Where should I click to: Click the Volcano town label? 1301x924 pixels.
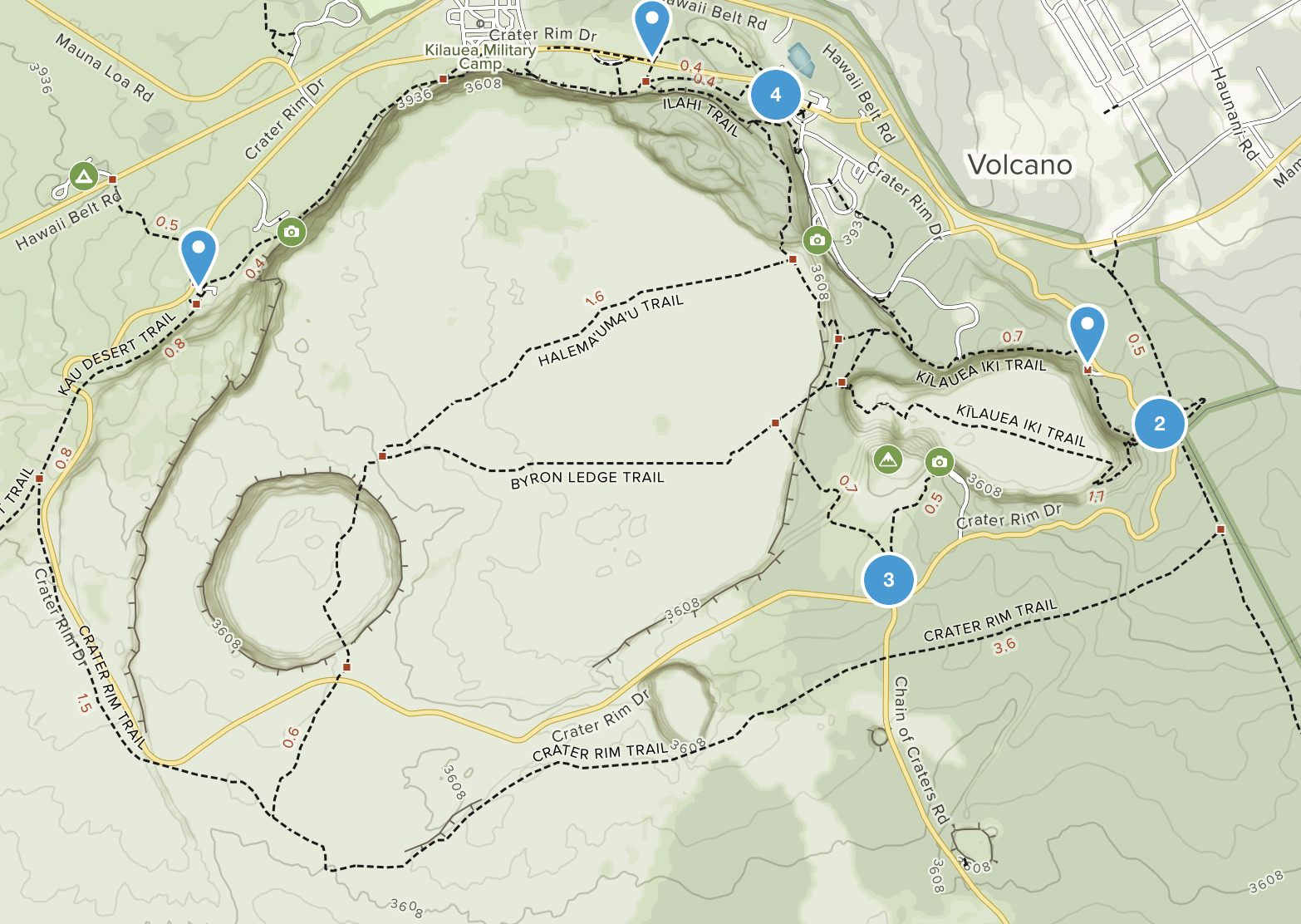(1020, 165)
